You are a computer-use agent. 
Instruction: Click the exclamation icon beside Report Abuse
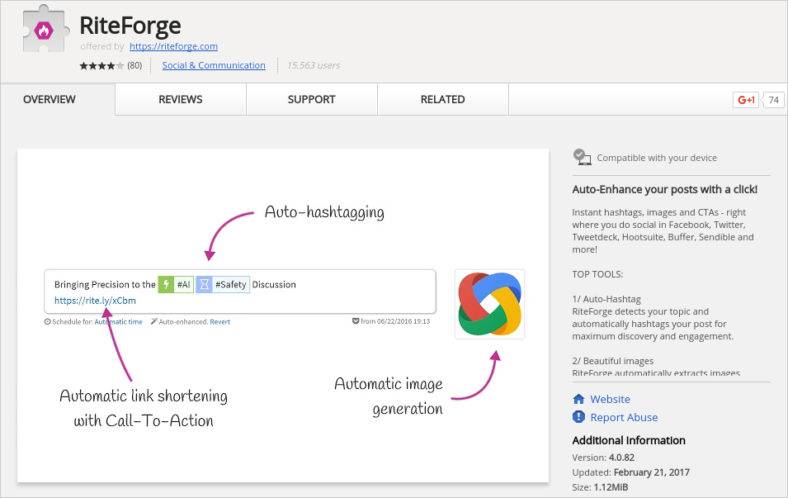tap(578, 417)
